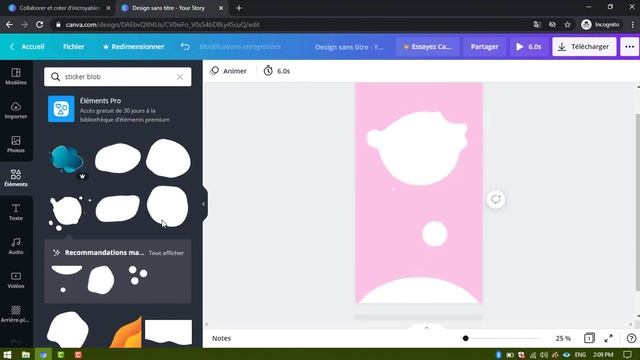
Task: Click the search magnifier icon
Action: pyautogui.click(x=55, y=77)
